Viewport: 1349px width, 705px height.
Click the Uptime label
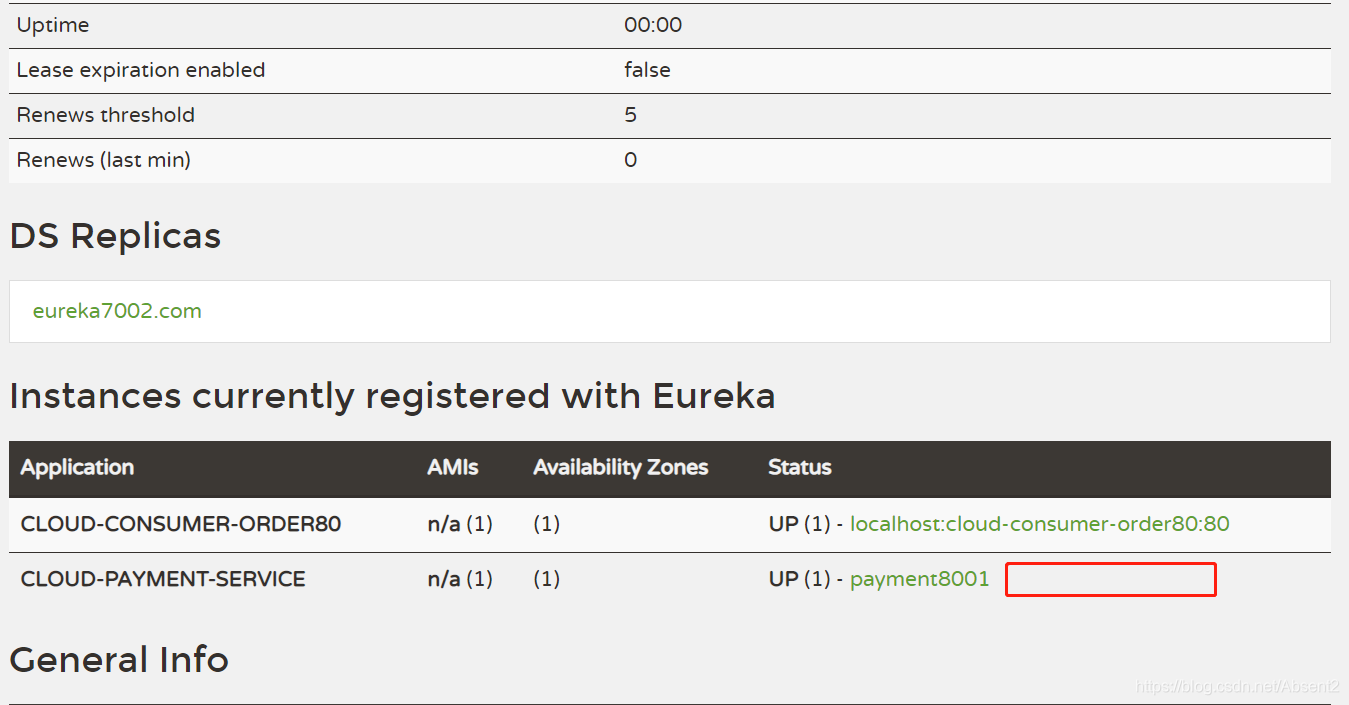coord(53,26)
